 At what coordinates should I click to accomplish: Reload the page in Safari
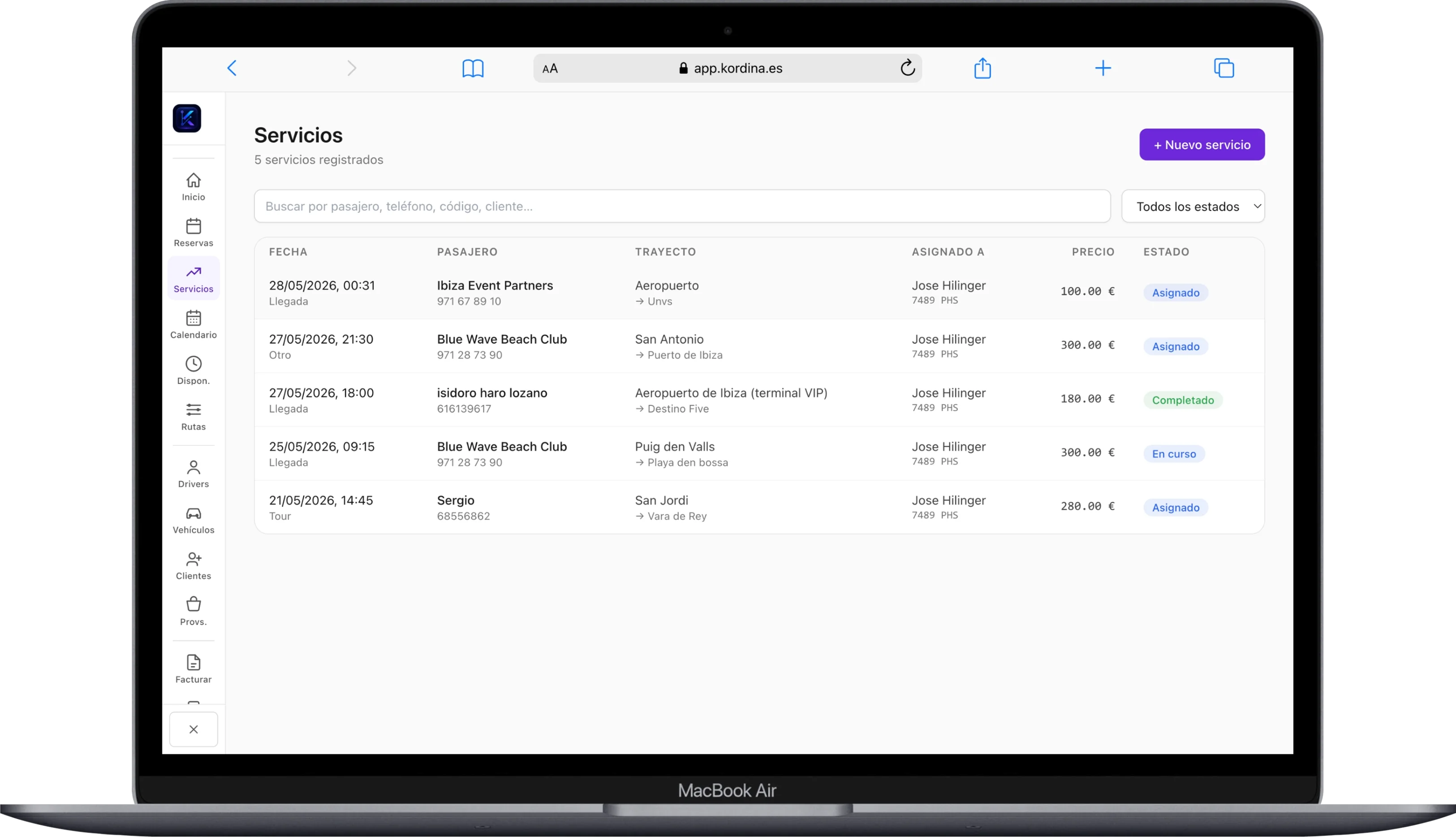click(x=907, y=68)
